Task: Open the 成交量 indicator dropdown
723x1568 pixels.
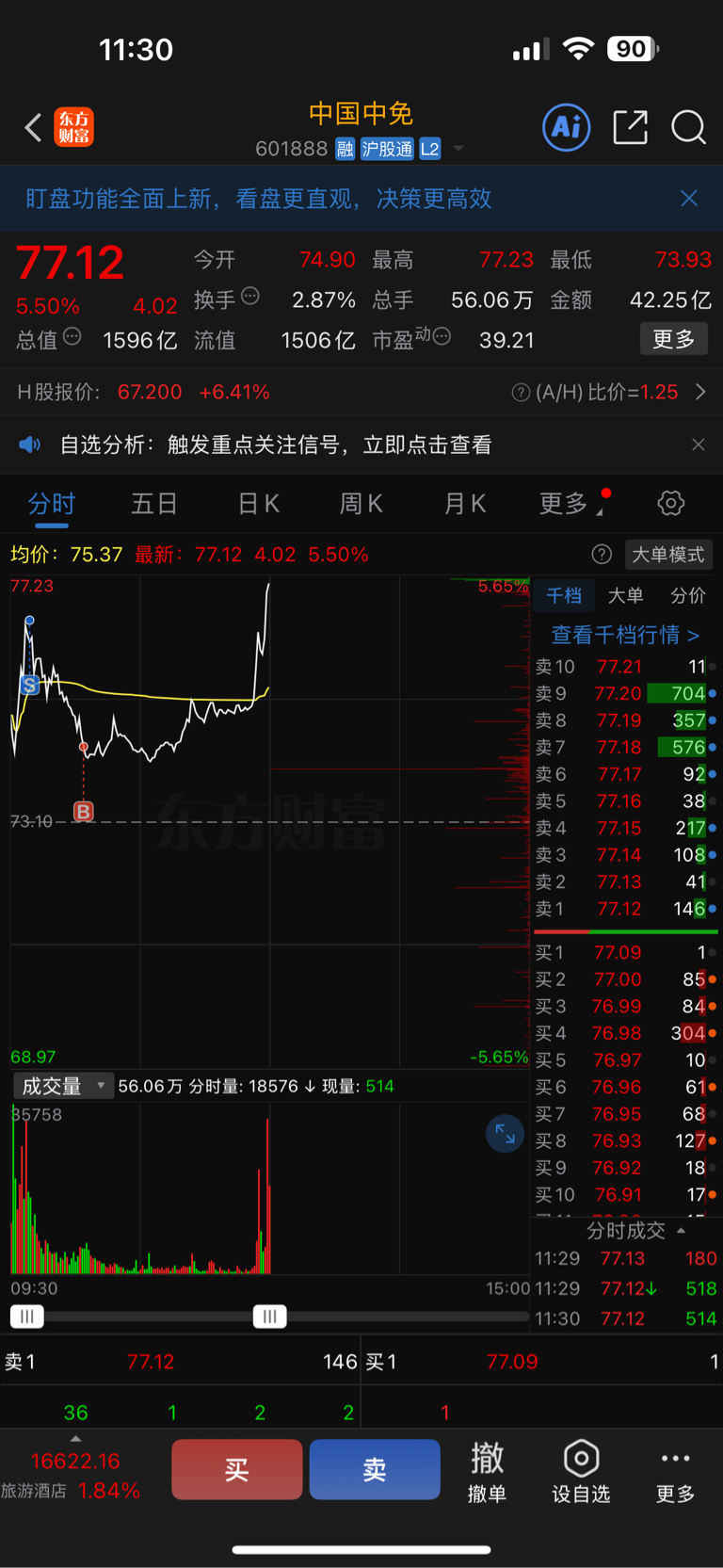Action: (62, 1086)
